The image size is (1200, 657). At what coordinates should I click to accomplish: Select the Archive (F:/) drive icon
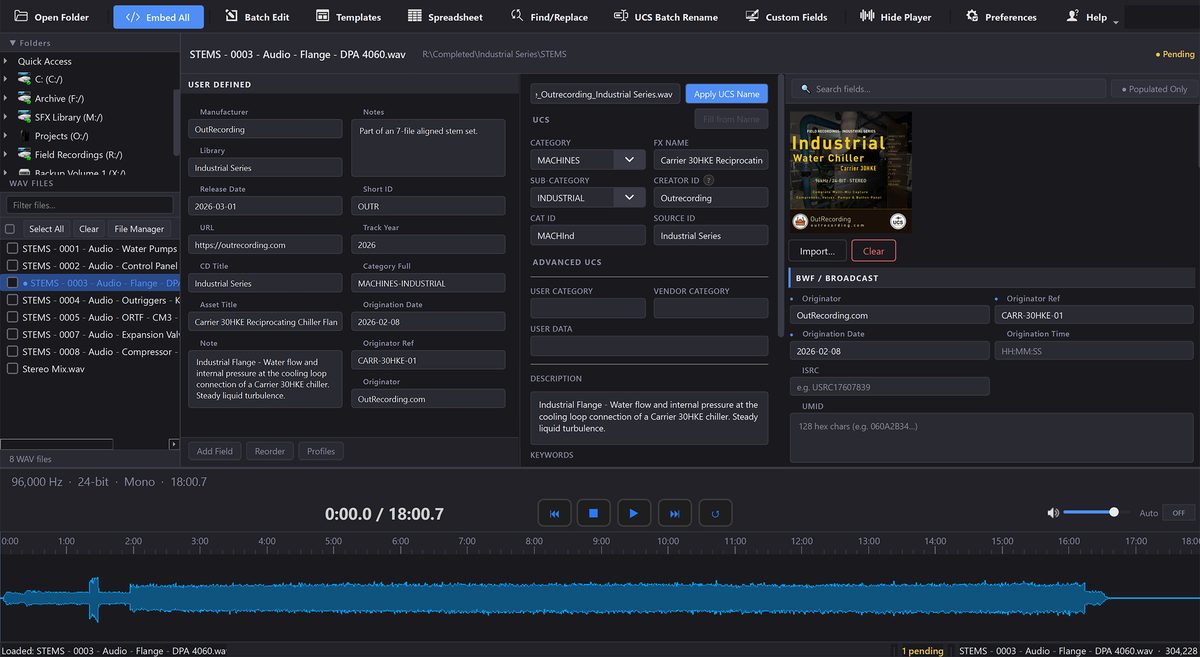pyautogui.click(x=24, y=98)
